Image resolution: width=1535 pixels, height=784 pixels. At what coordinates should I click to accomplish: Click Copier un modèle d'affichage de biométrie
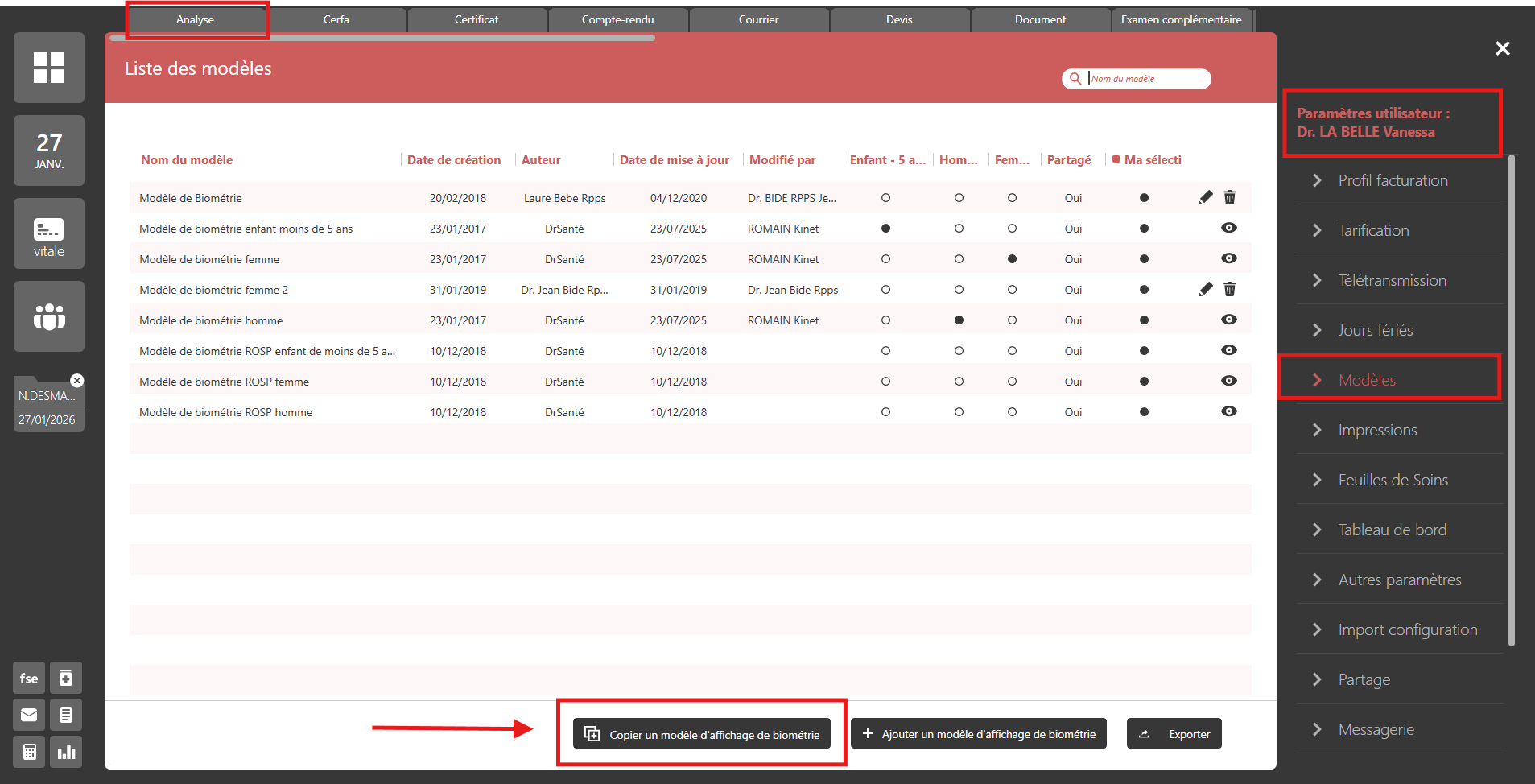point(702,734)
